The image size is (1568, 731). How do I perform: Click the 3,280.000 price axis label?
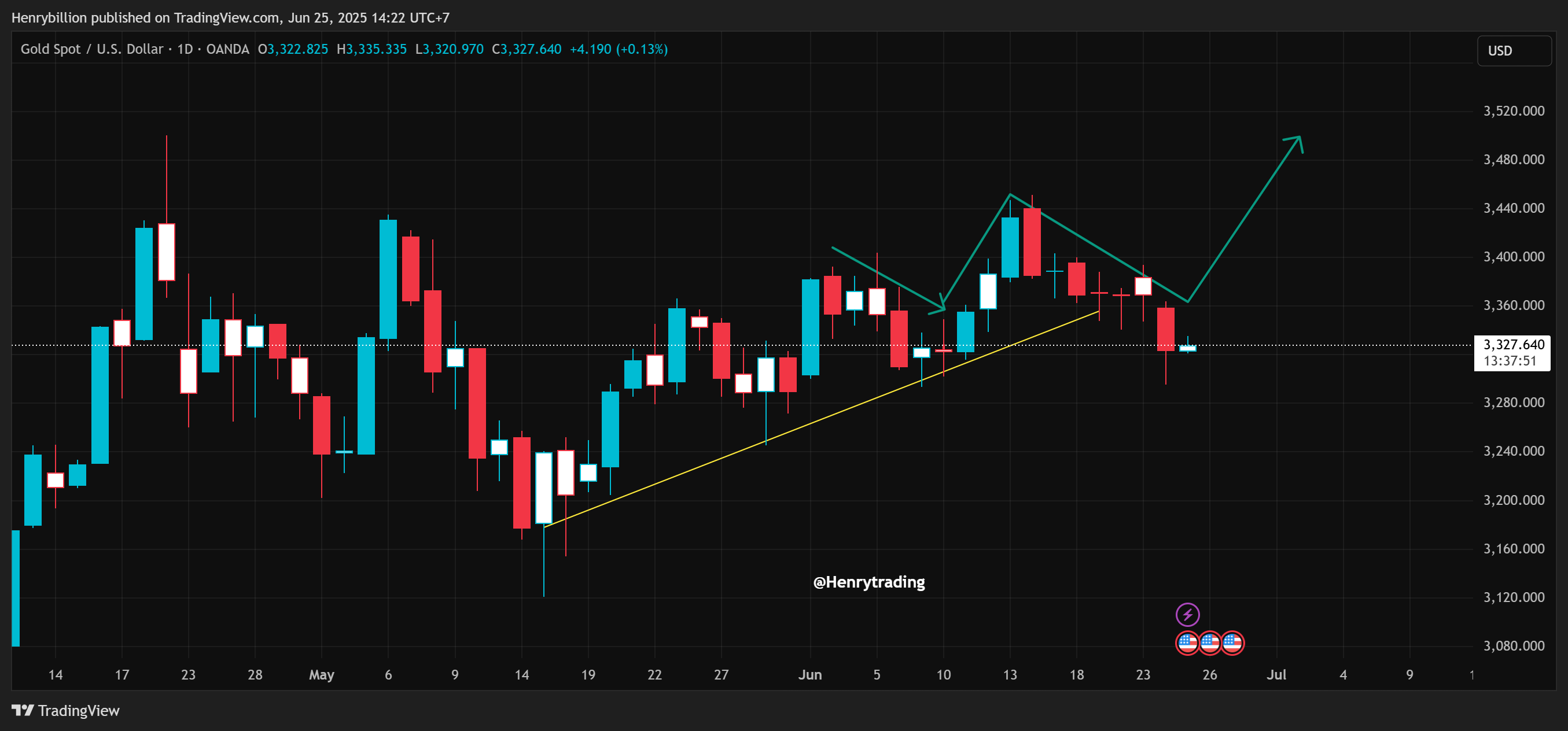(1513, 403)
